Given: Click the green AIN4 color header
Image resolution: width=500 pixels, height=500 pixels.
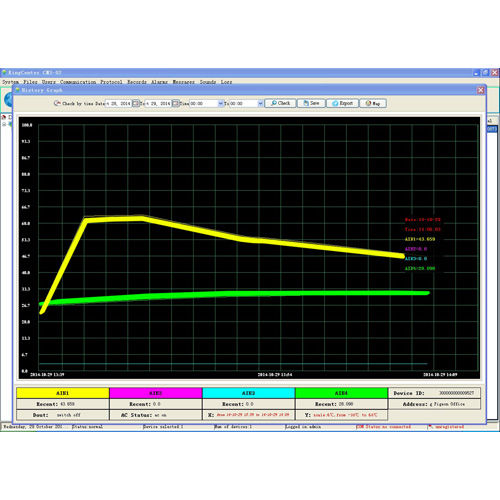Looking at the screenshot, I should click(341, 393).
